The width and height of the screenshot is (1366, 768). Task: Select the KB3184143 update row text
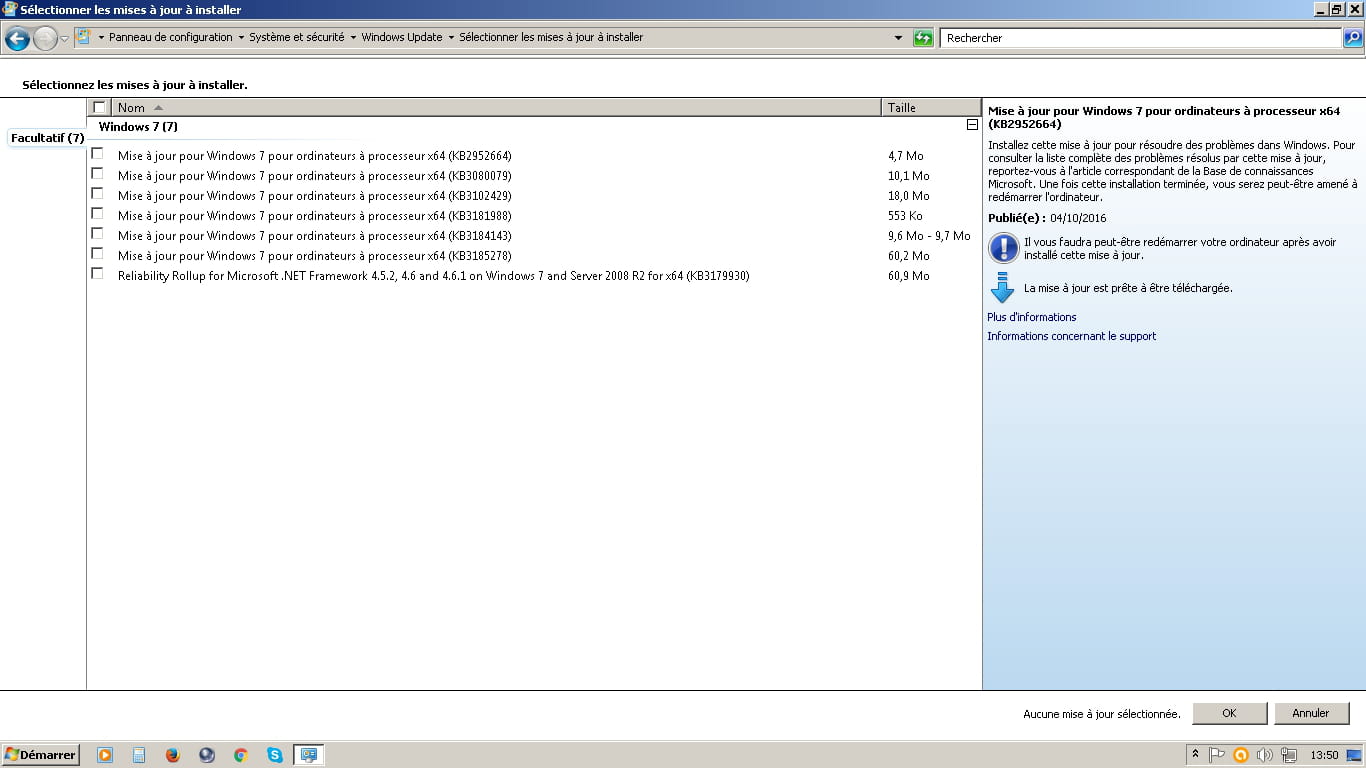tap(314, 236)
